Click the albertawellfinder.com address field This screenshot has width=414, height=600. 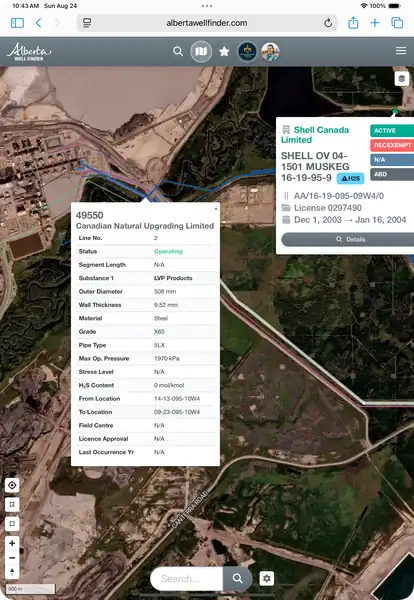click(207, 23)
